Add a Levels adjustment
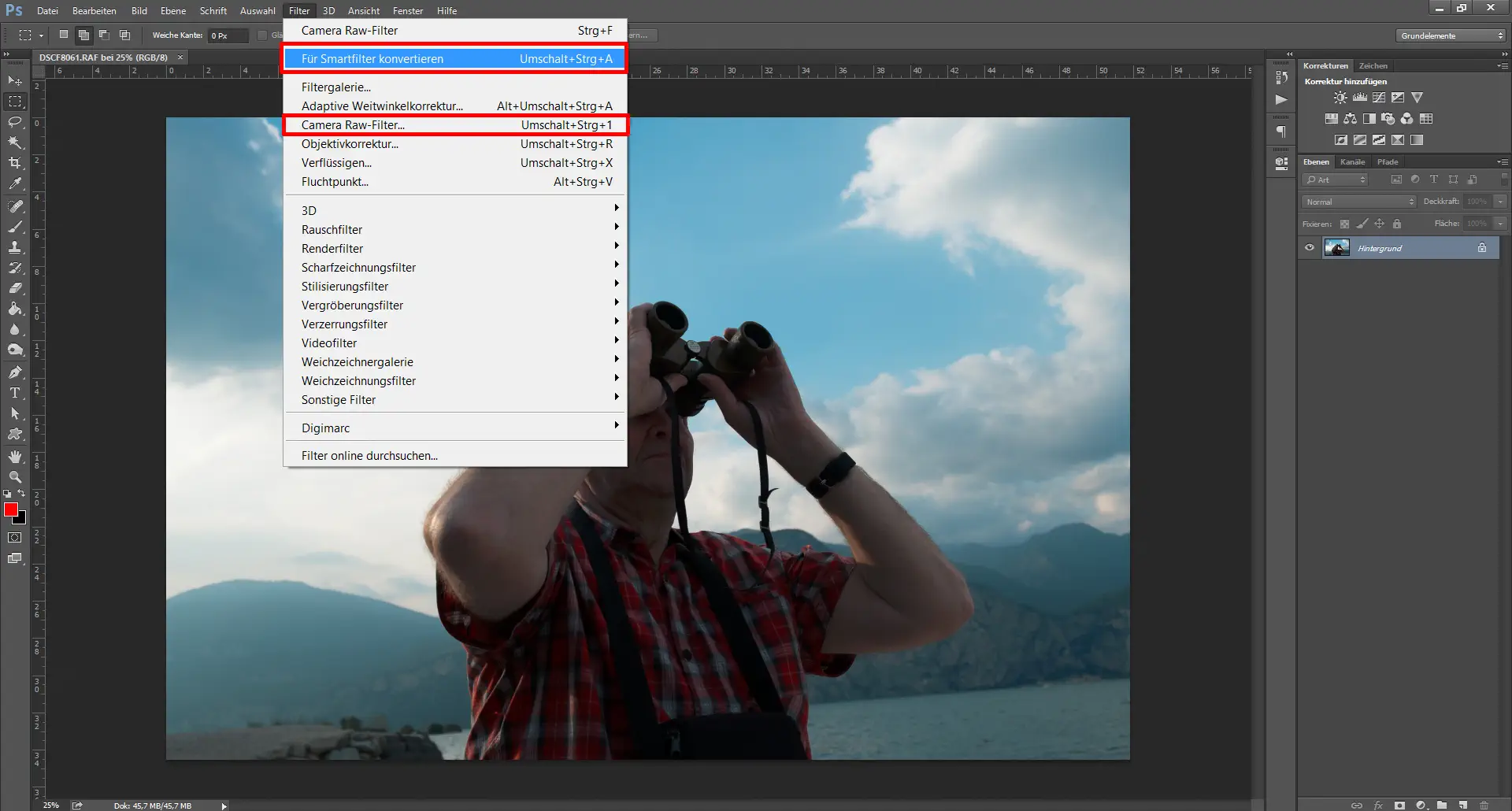Image resolution: width=1512 pixels, height=811 pixels. click(1358, 97)
